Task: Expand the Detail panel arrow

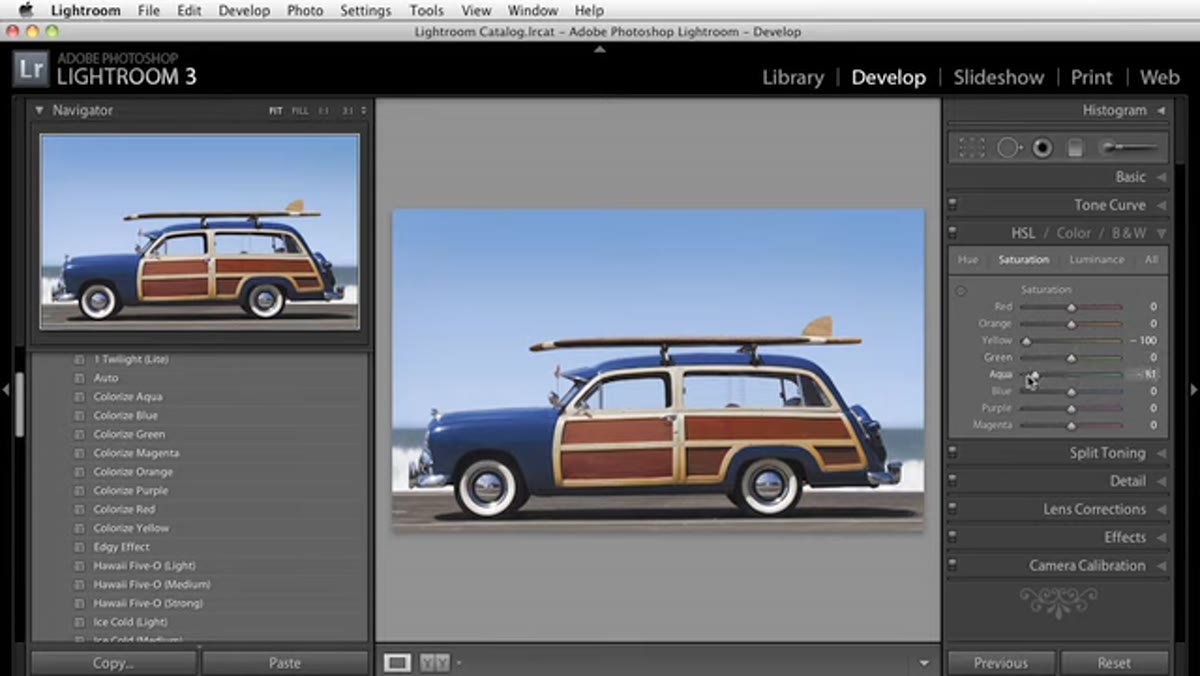Action: click(1161, 481)
